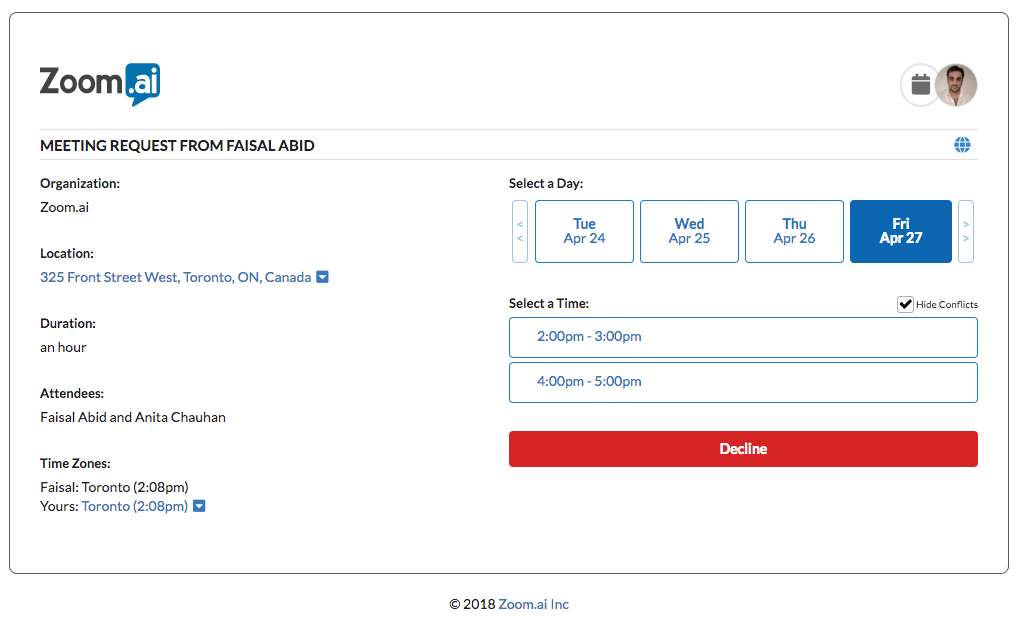The width and height of the screenshot is (1035, 626).
Task: Go to previous days with left arrows
Action: pos(519,232)
